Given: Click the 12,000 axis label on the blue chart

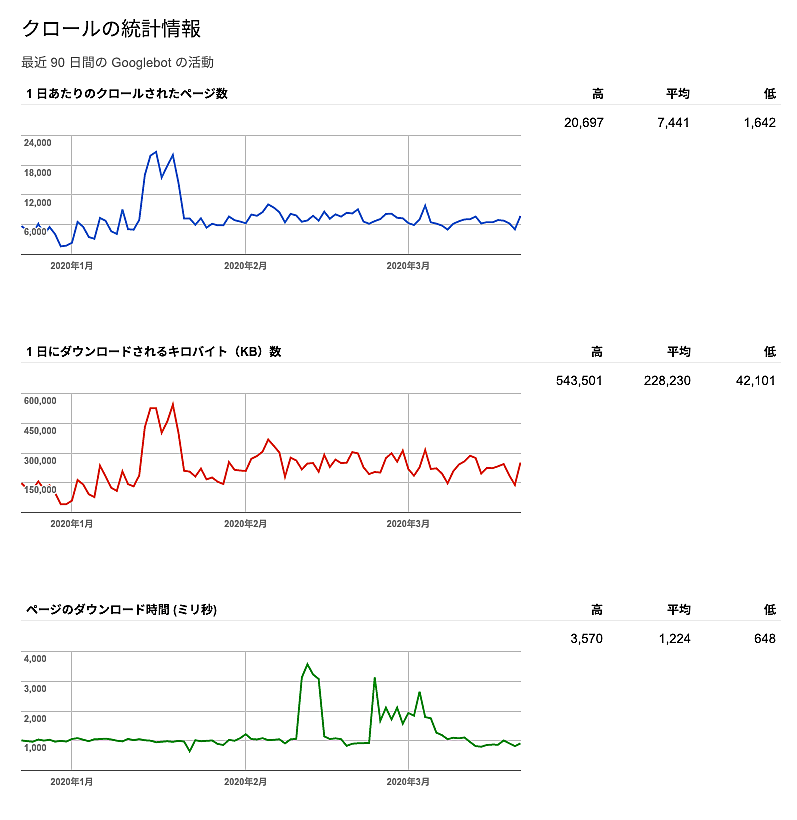Looking at the screenshot, I should coord(38,202).
